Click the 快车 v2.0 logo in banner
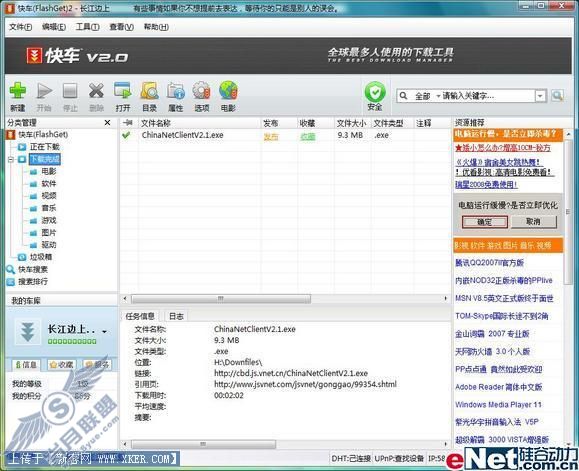 [78, 56]
